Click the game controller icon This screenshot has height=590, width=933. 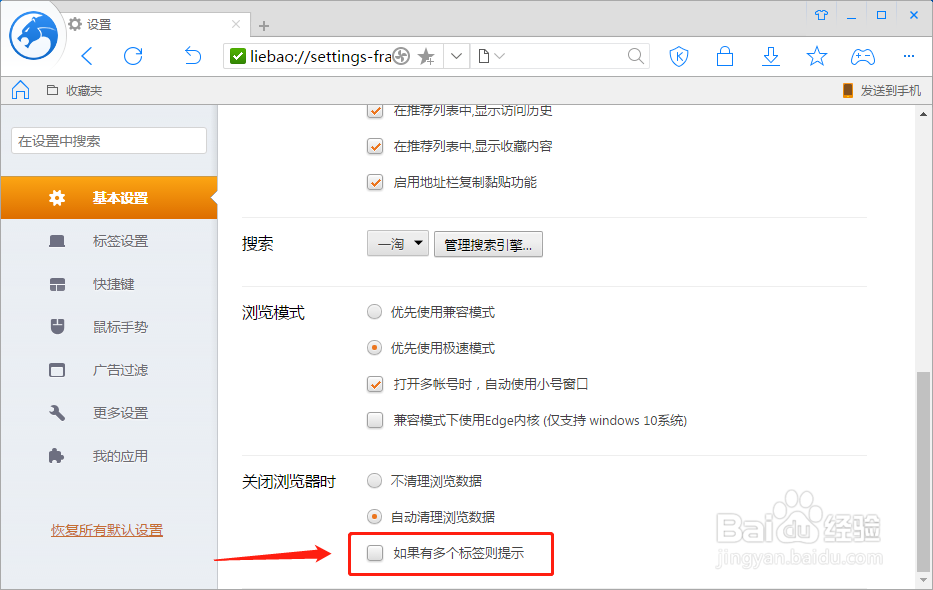pyautogui.click(x=863, y=57)
